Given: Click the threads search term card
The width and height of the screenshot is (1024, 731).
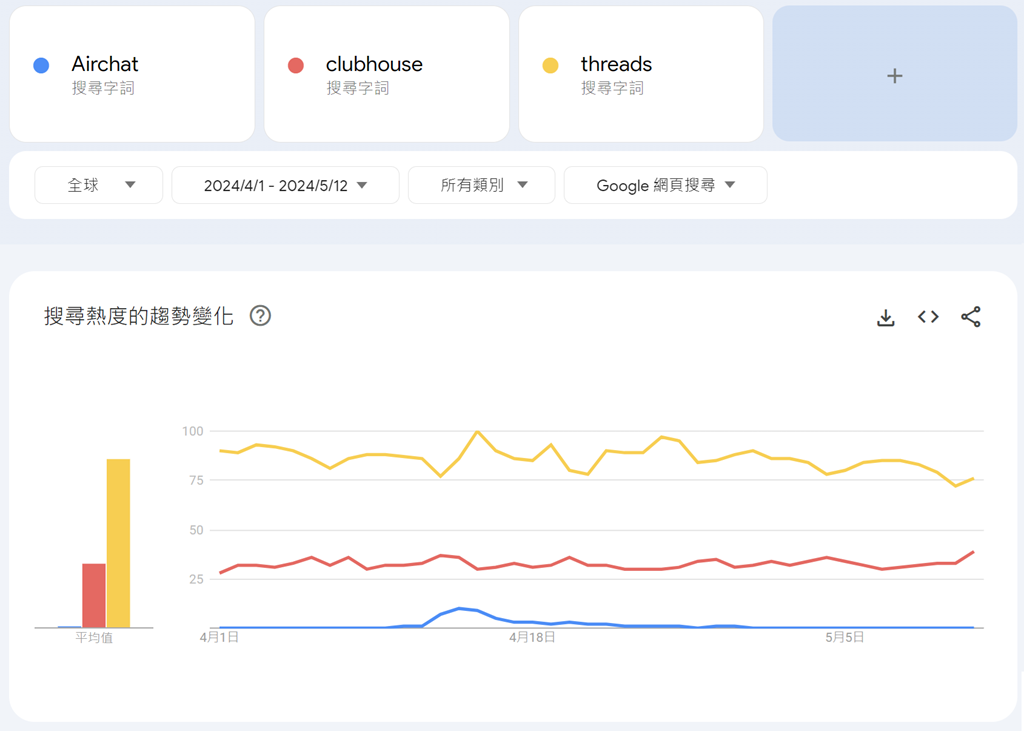Looking at the screenshot, I should click(x=640, y=75).
